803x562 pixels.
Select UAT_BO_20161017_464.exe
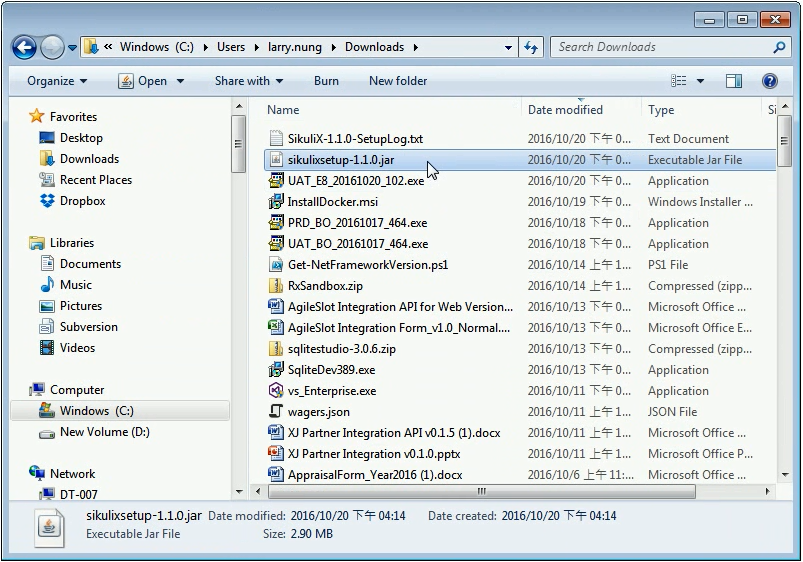(x=357, y=244)
